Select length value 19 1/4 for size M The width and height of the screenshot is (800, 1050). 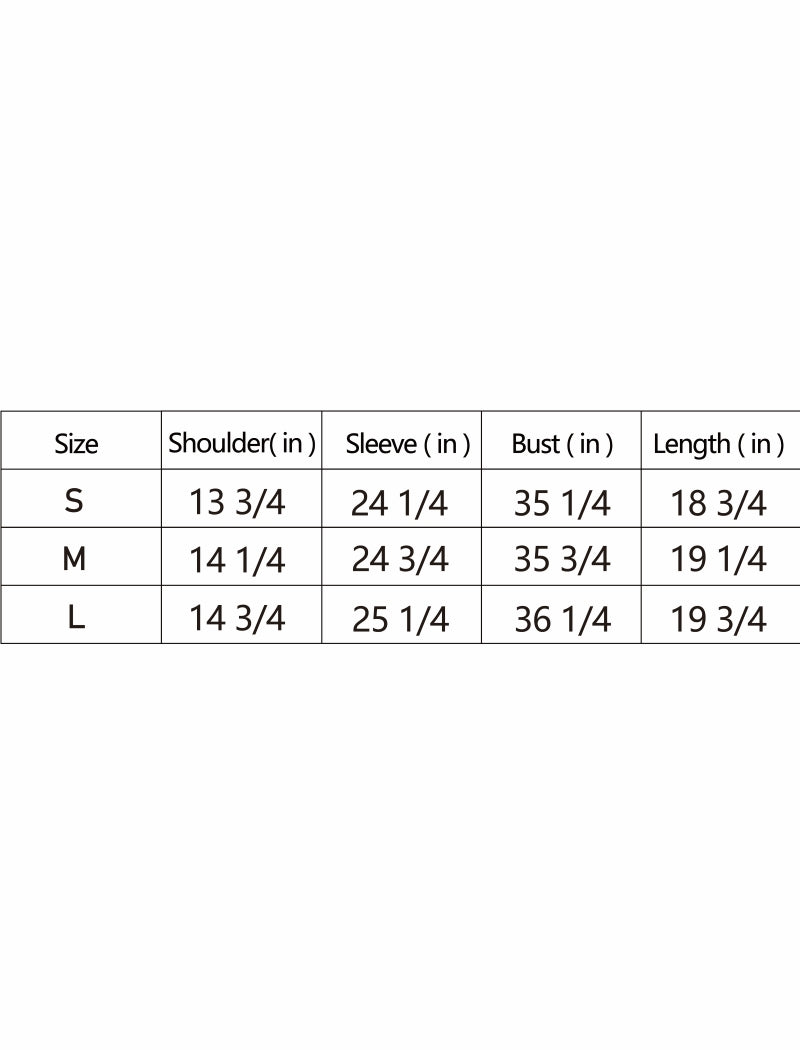[718, 560]
